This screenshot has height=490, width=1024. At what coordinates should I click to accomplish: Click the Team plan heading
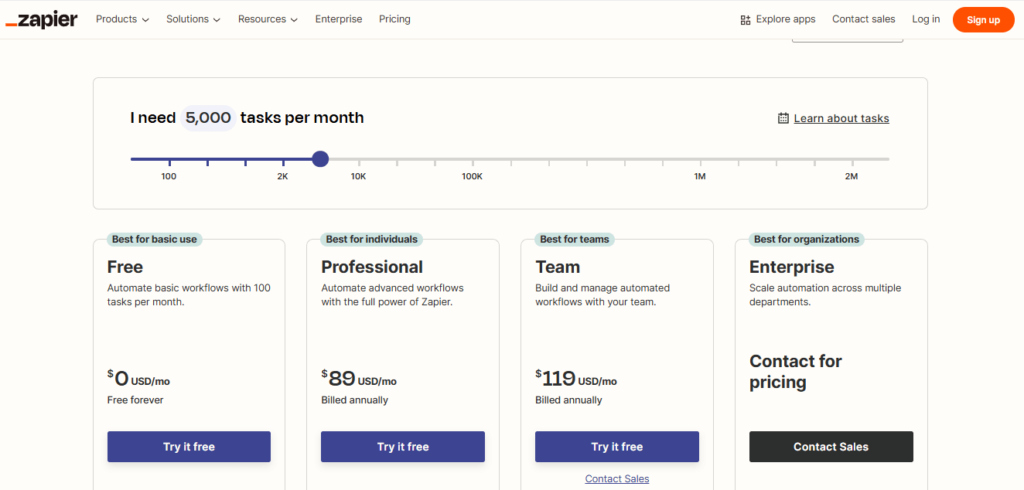tap(558, 267)
